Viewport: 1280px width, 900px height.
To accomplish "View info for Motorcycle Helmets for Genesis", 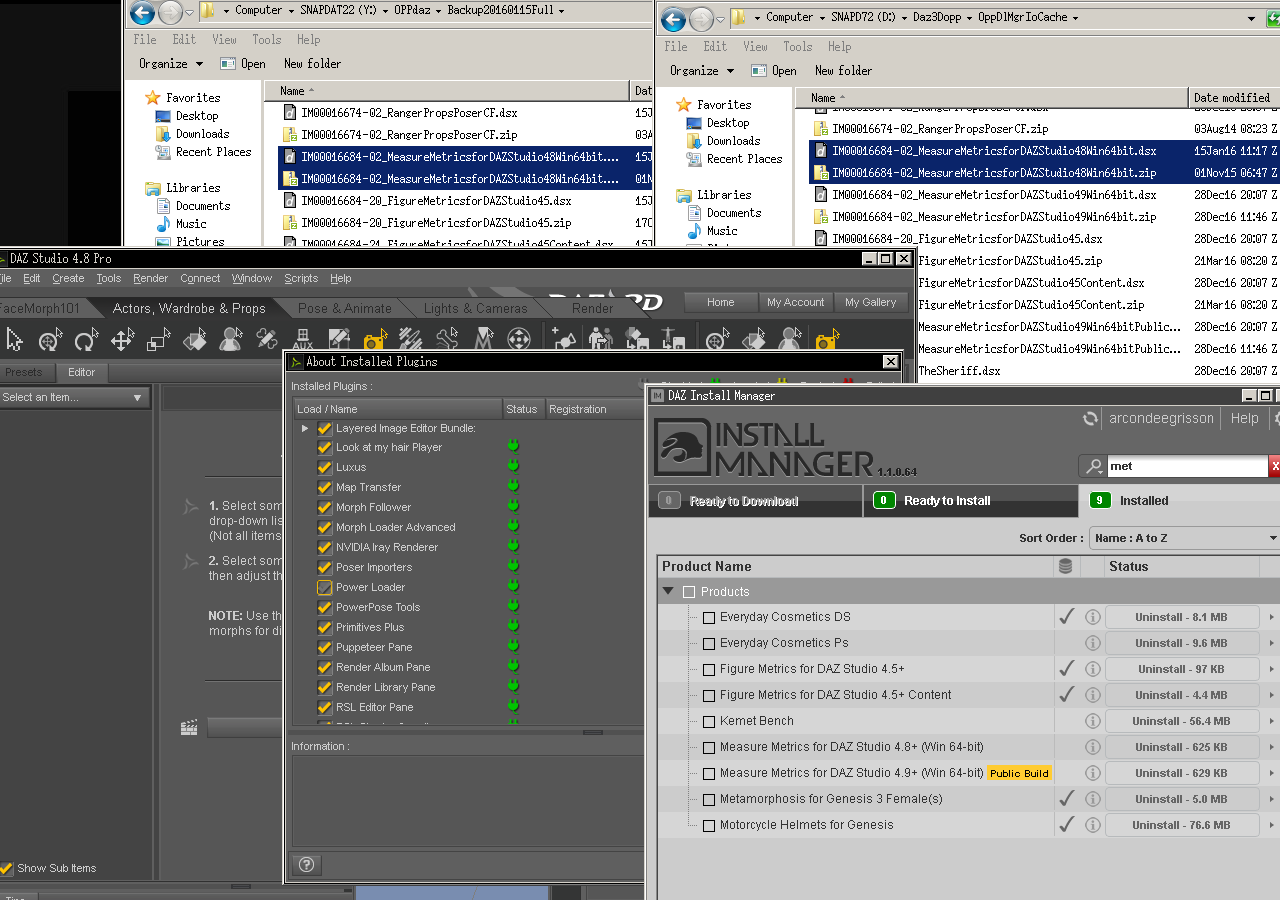I will [1092, 825].
